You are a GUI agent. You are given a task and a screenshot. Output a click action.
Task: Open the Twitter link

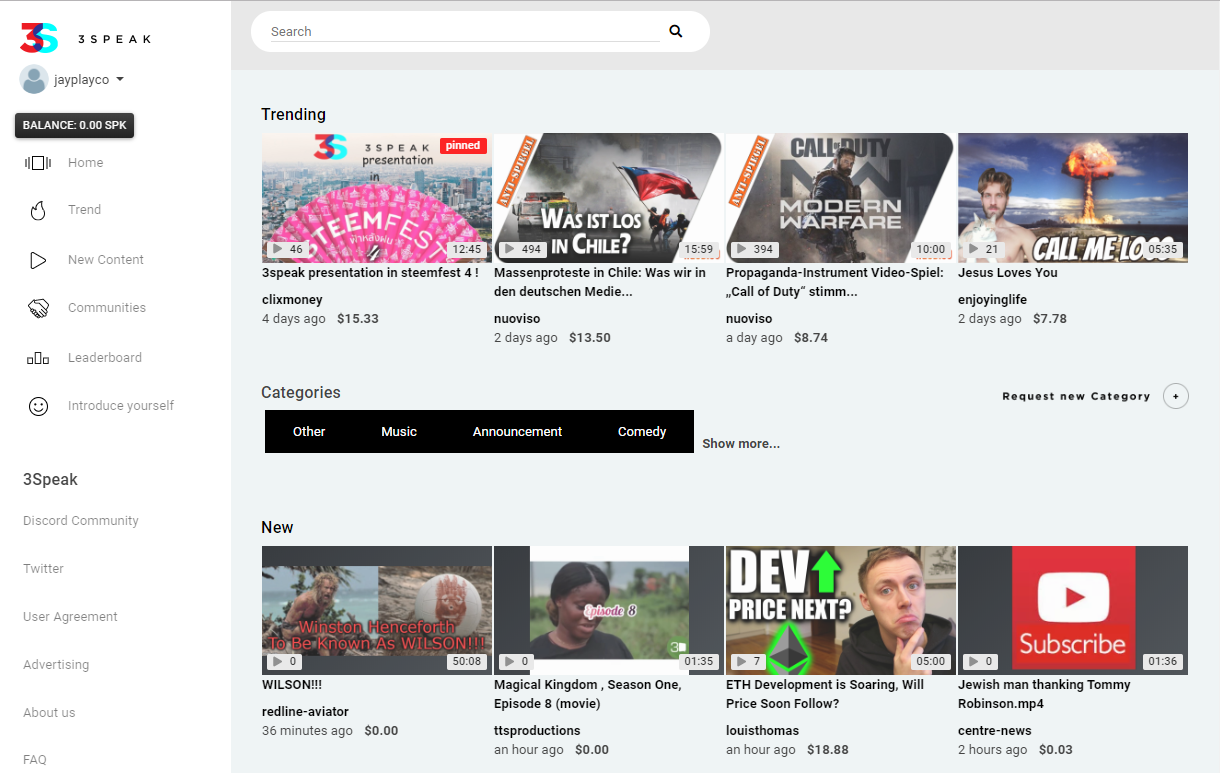coord(43,569)
